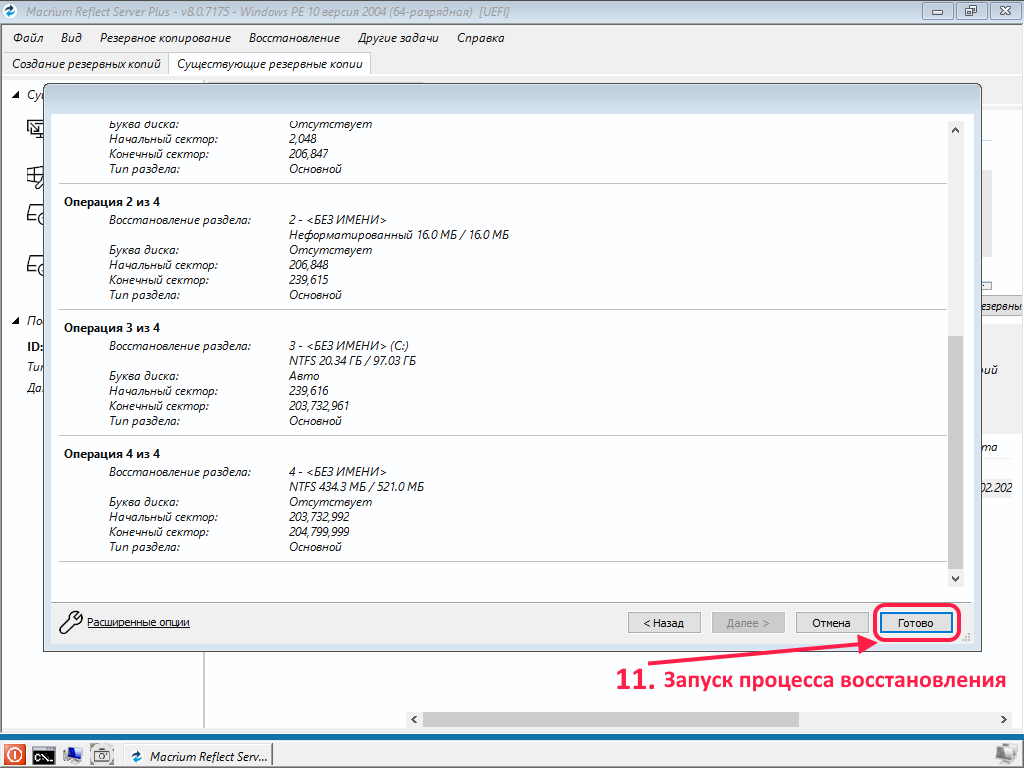Click the Отмена button
This screenshot has width=1024, height=768.
tap(831, 622)
